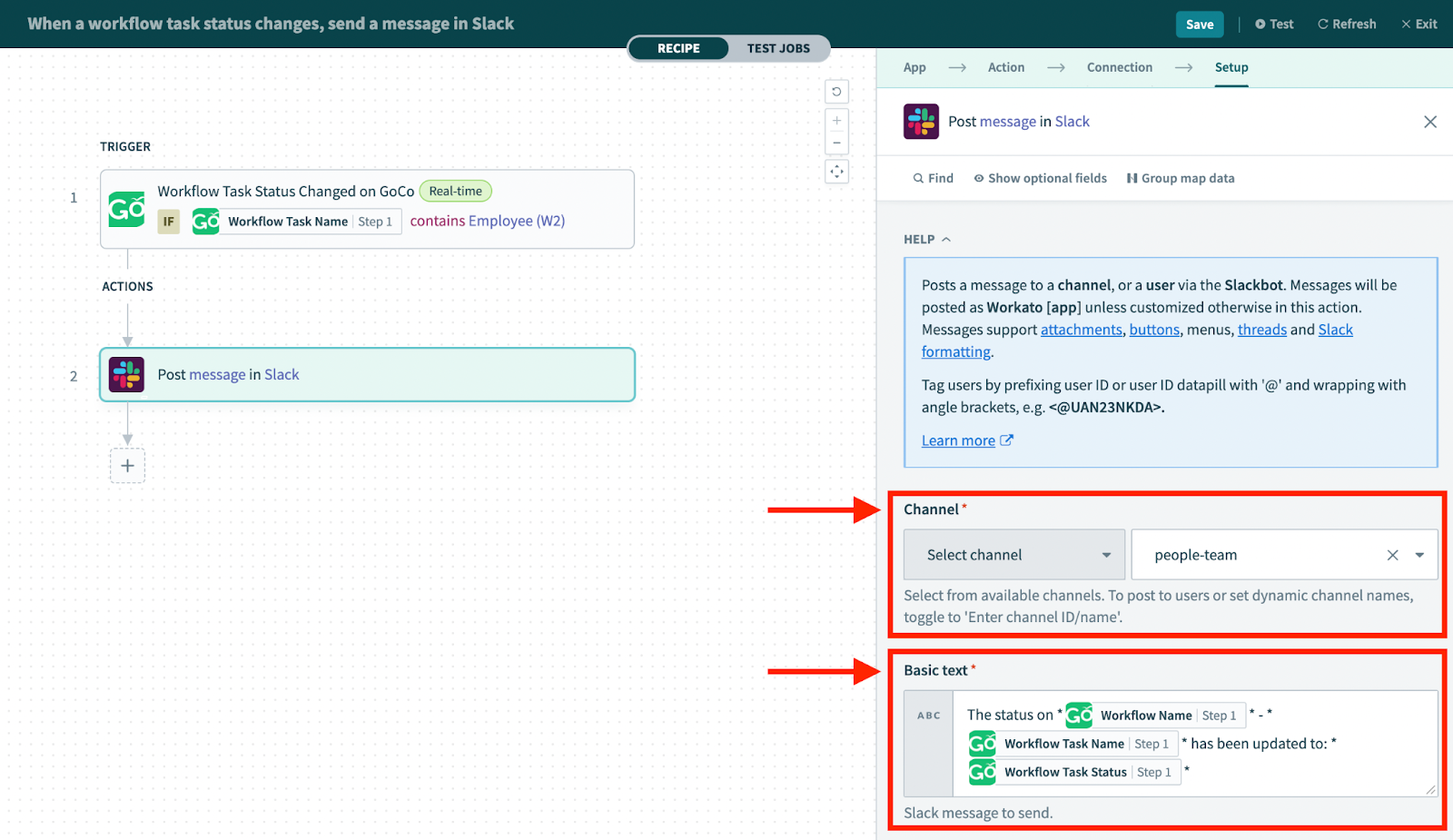Click Group map data
Image resolution: width=1453 pixels, height=840 pixels.
coord(1181,179)
